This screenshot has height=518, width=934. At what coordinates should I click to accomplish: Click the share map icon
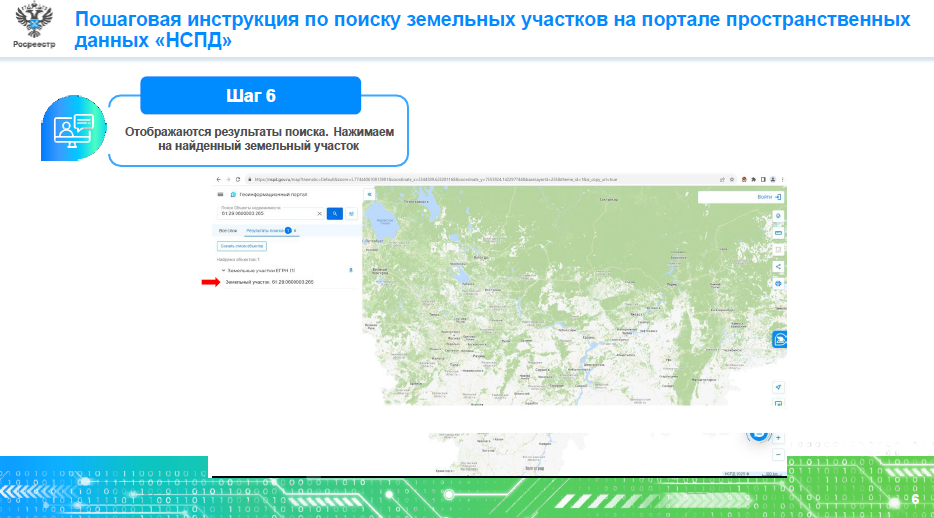pyautogui.click(x=778, y=267)
